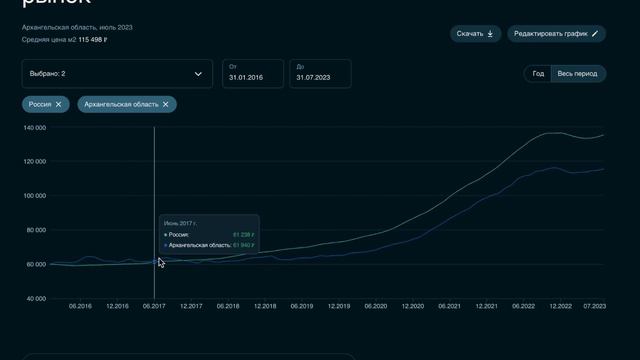This screenshot has width=640, height=360.
Task: Open Редактировать график editor
Action: (x=556, y=34)
